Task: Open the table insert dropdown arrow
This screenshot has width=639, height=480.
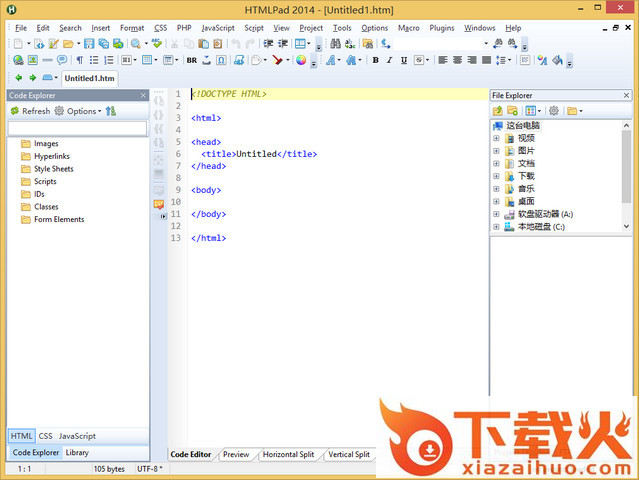Action: (x=156, y=60)
